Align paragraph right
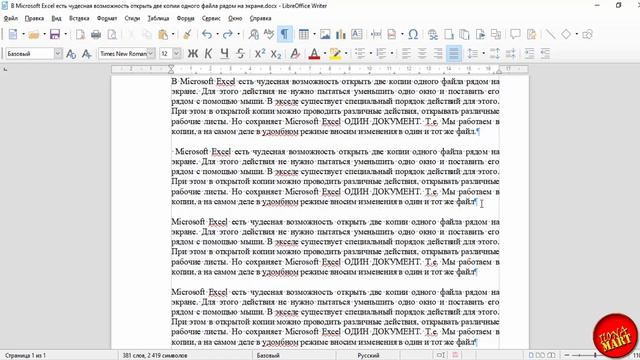The image size is (640, 360). (438, 53)
